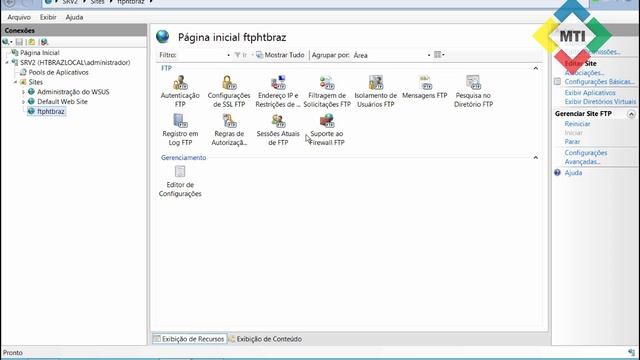Open the Exibir menu
640x360 pixels.
click(48, 17)
